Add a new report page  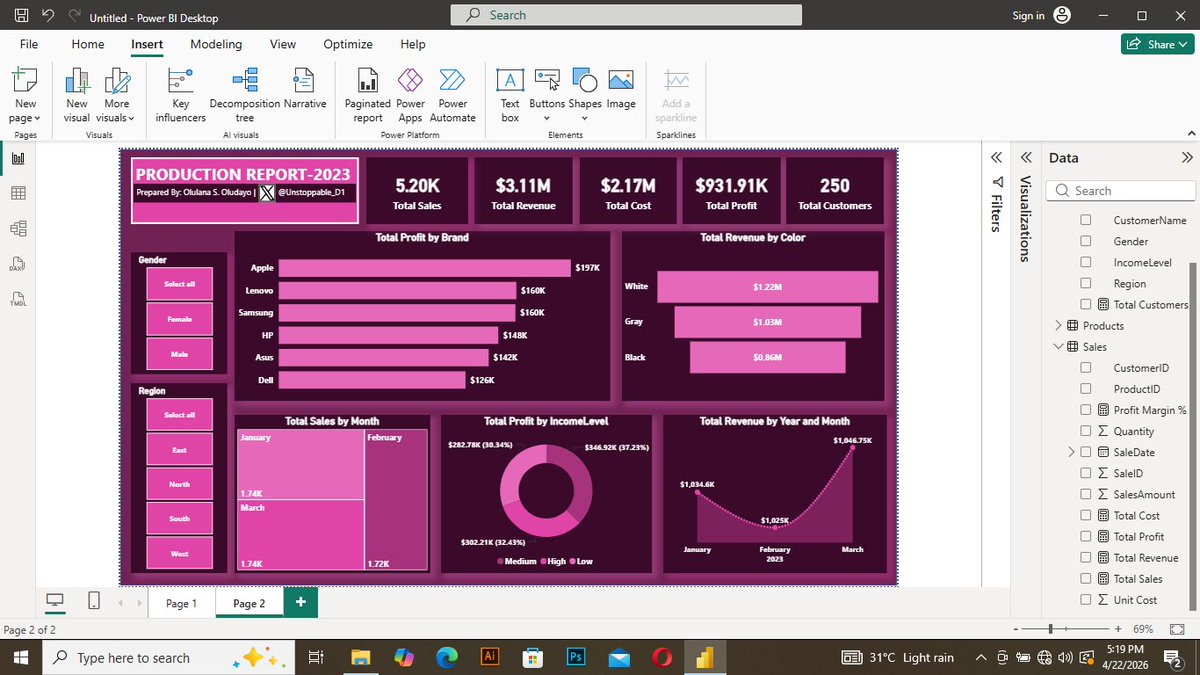pyautogui.click(x=301, y=602)
